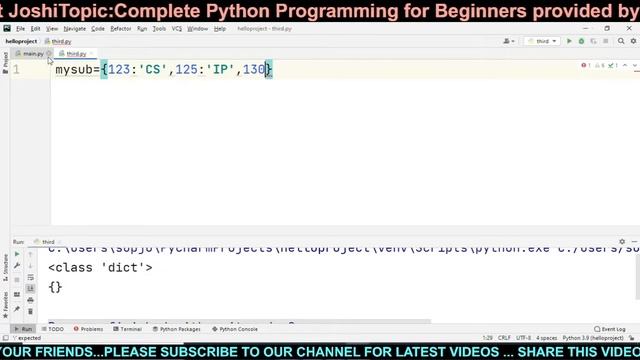Click the cursor position indicator in status bar

pos(487,338)
